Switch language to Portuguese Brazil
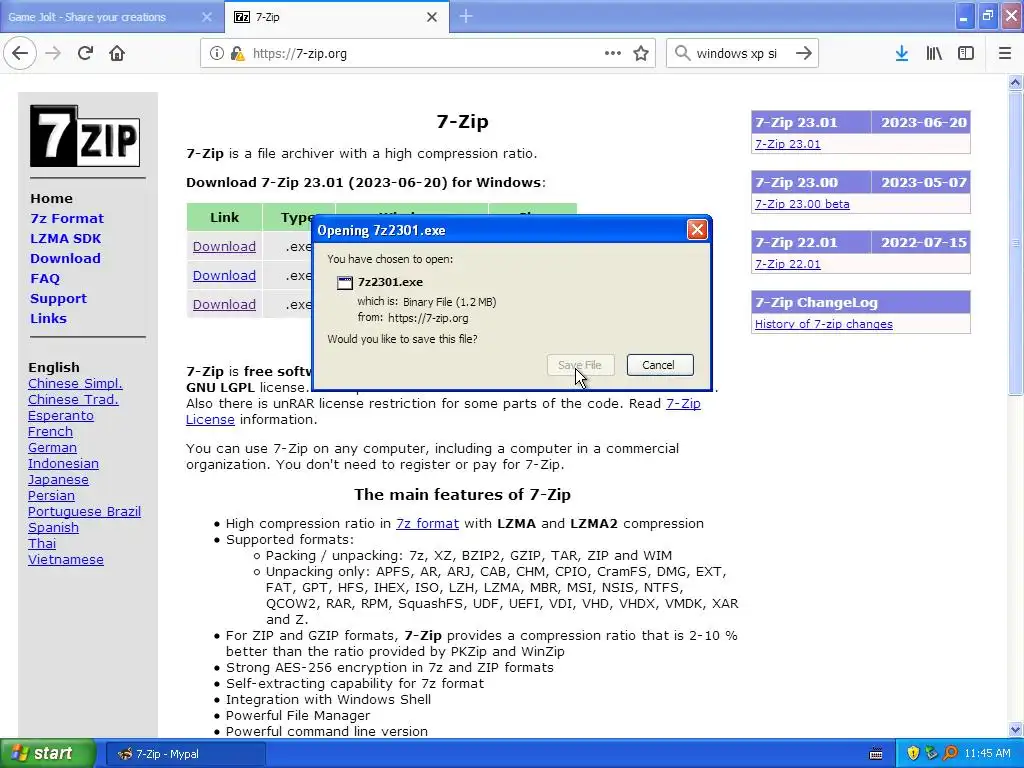Viewport: 1024px width, 768px height. pyautogui.click(x=84, y=511)
